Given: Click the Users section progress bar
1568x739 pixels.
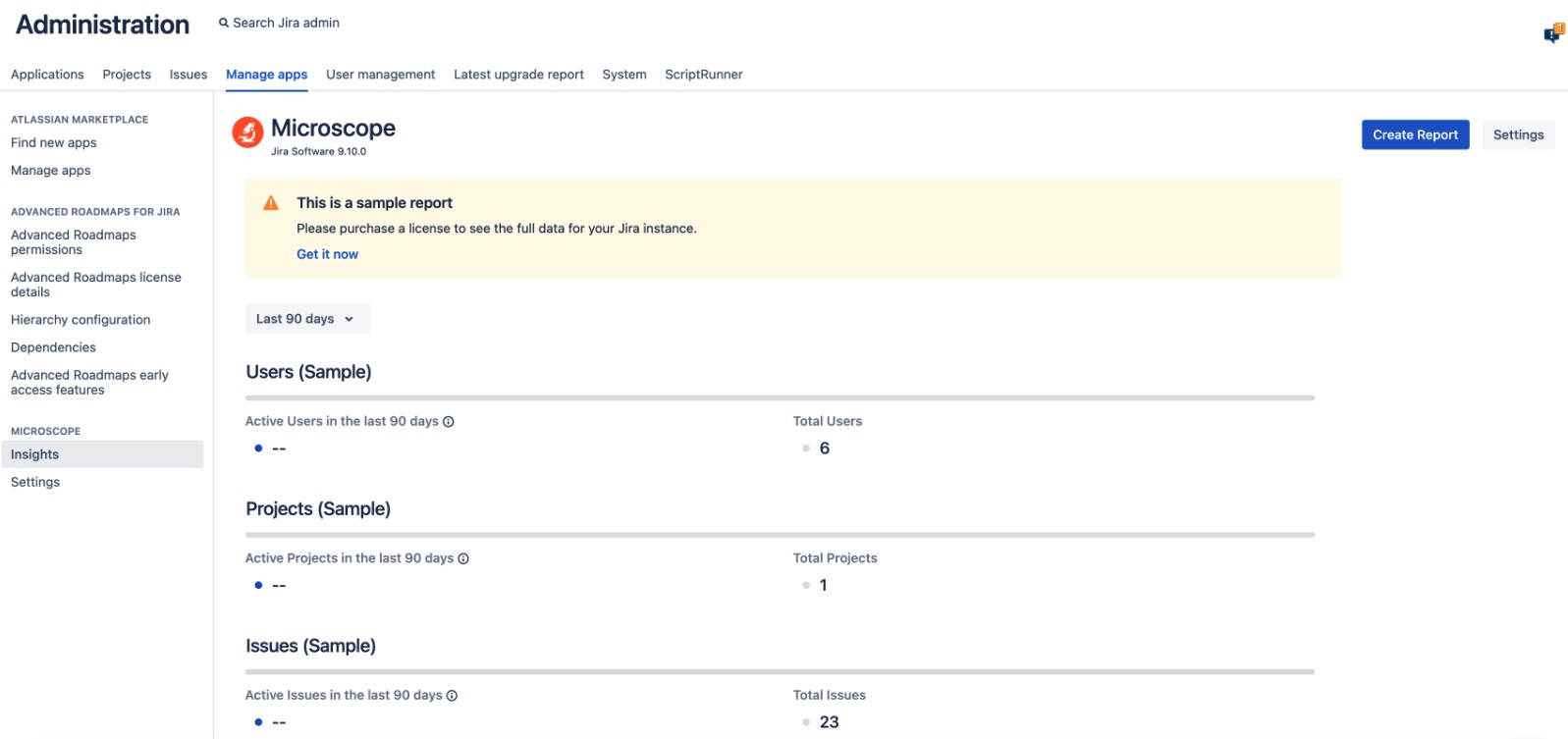Looking at the screenshot, I should (780, 397).
